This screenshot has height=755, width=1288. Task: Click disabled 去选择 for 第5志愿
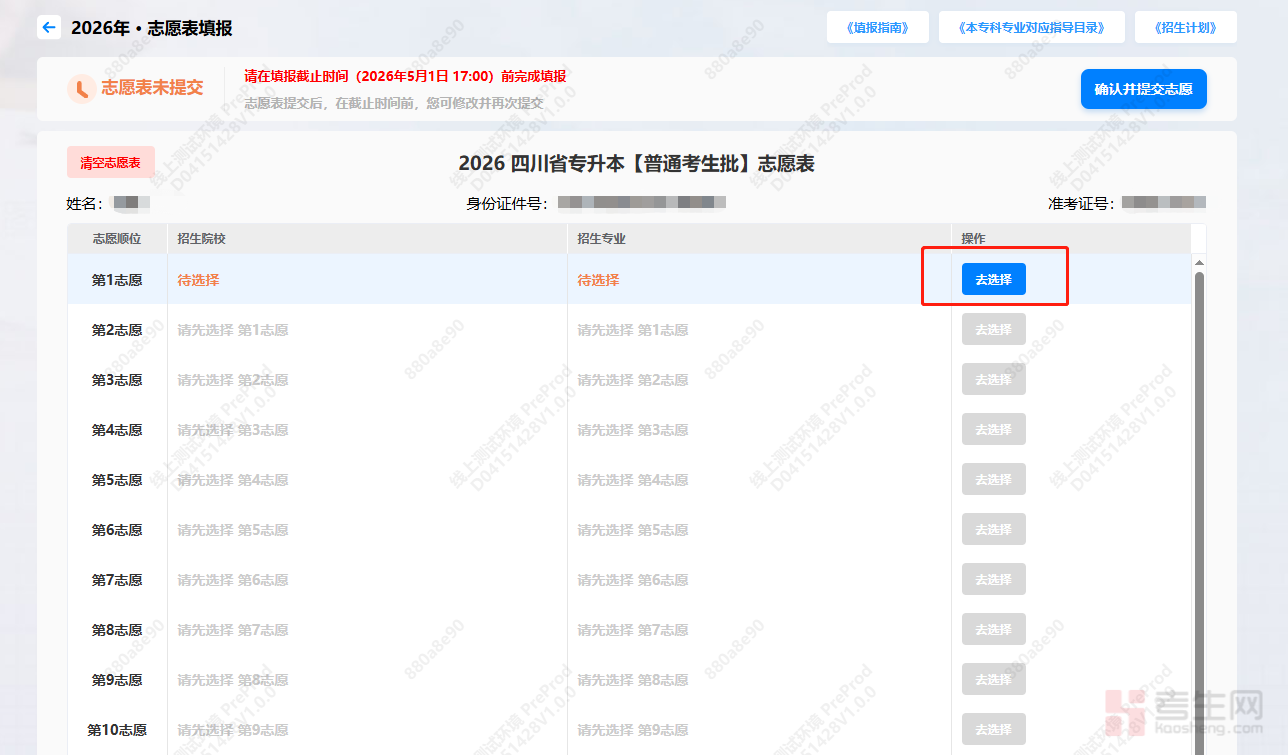(x=993, y=480)
